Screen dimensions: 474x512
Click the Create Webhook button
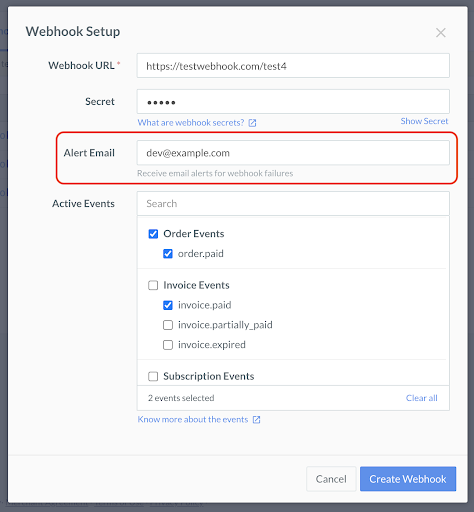tap(408, 479)
